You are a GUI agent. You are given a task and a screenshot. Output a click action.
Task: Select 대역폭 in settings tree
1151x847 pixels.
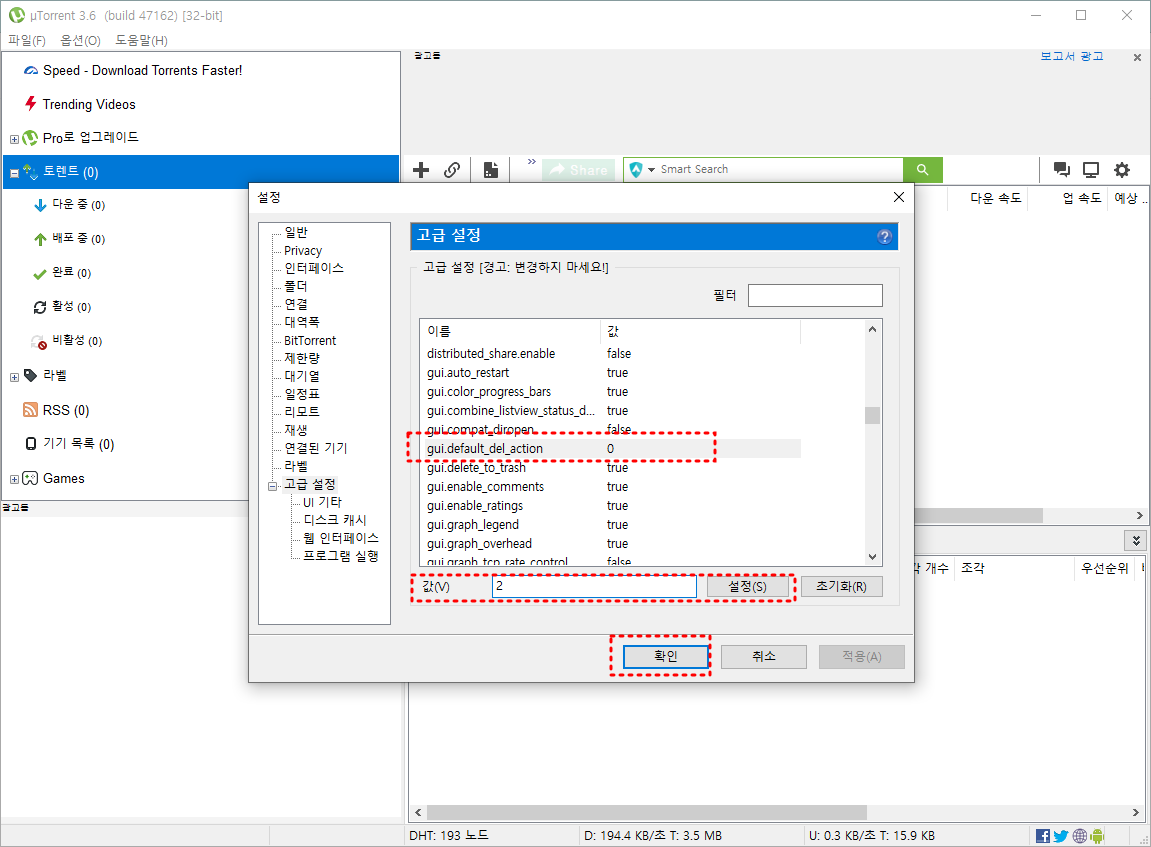click(x=302, y=322)
